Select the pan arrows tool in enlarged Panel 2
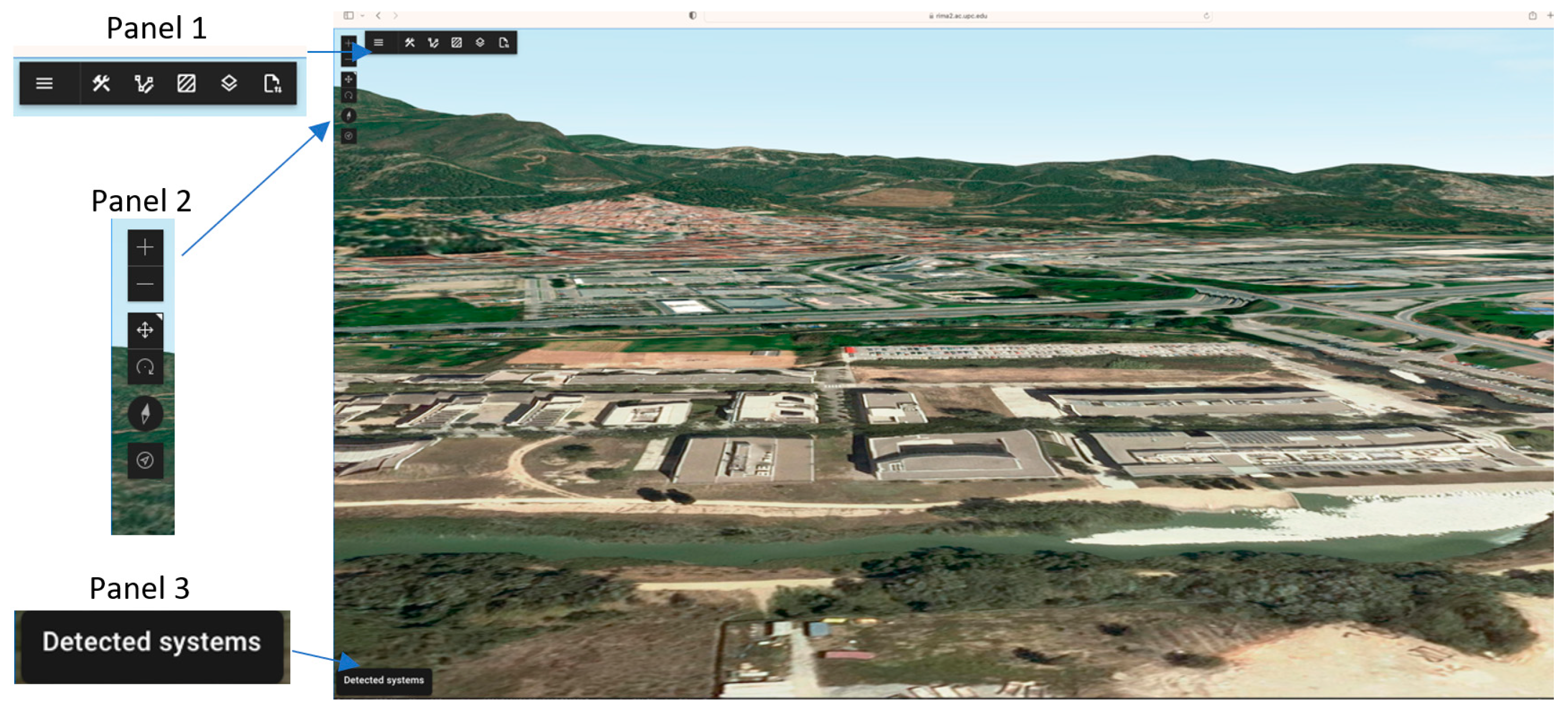Image resolution: width=1568 pixels, height=712 pixels. (x=145, y=330)
